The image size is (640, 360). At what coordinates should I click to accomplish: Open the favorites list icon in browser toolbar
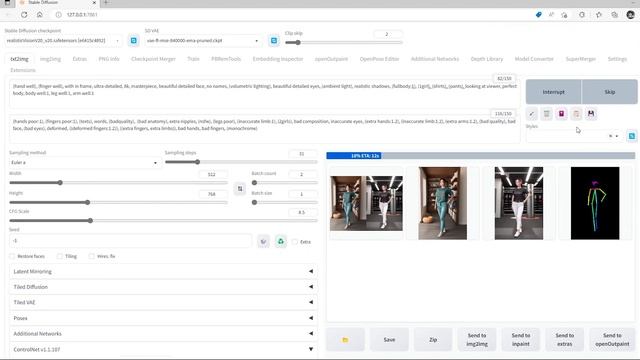599,15
